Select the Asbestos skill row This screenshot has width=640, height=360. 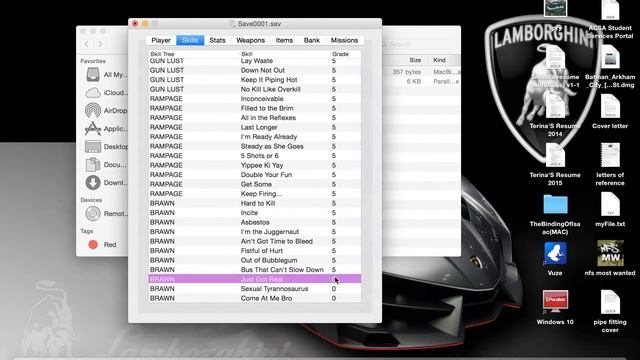tap(255, 222)
